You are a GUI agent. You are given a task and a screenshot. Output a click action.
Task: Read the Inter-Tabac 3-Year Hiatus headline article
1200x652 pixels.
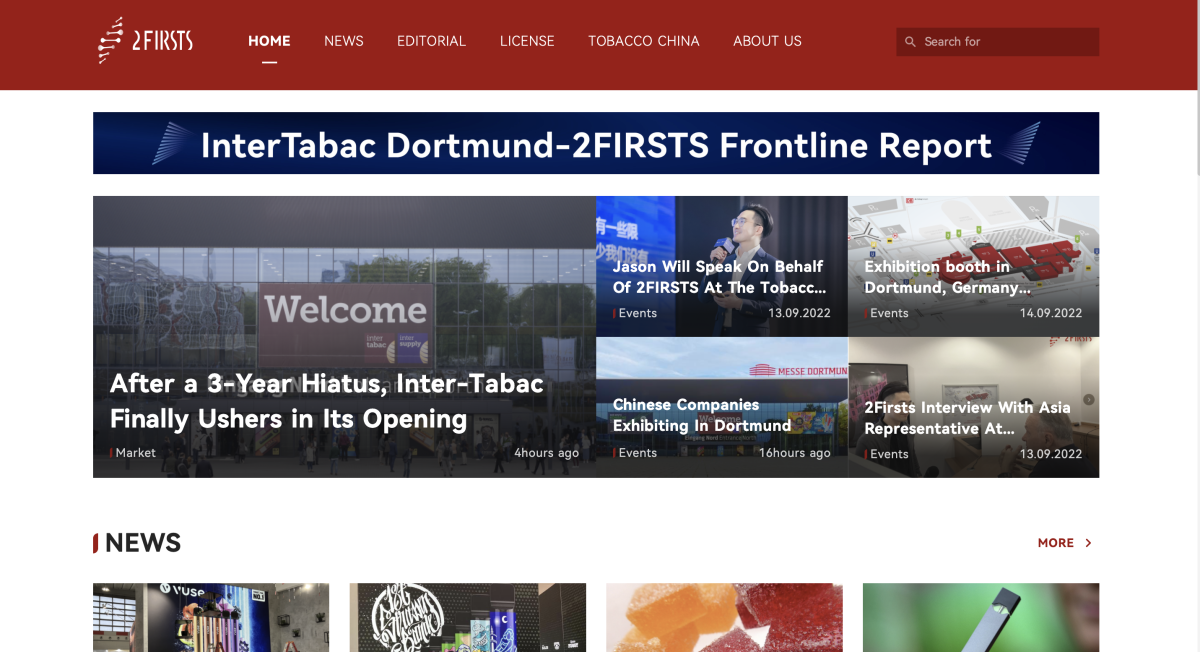[x=326, y=401]
